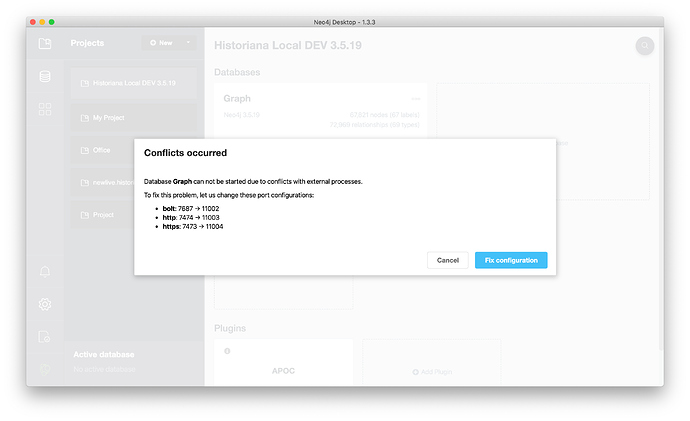Open the Graph Apps grid icon
Image resolution: width=690 pixels, height=421 pixels.
pos(45,109)
